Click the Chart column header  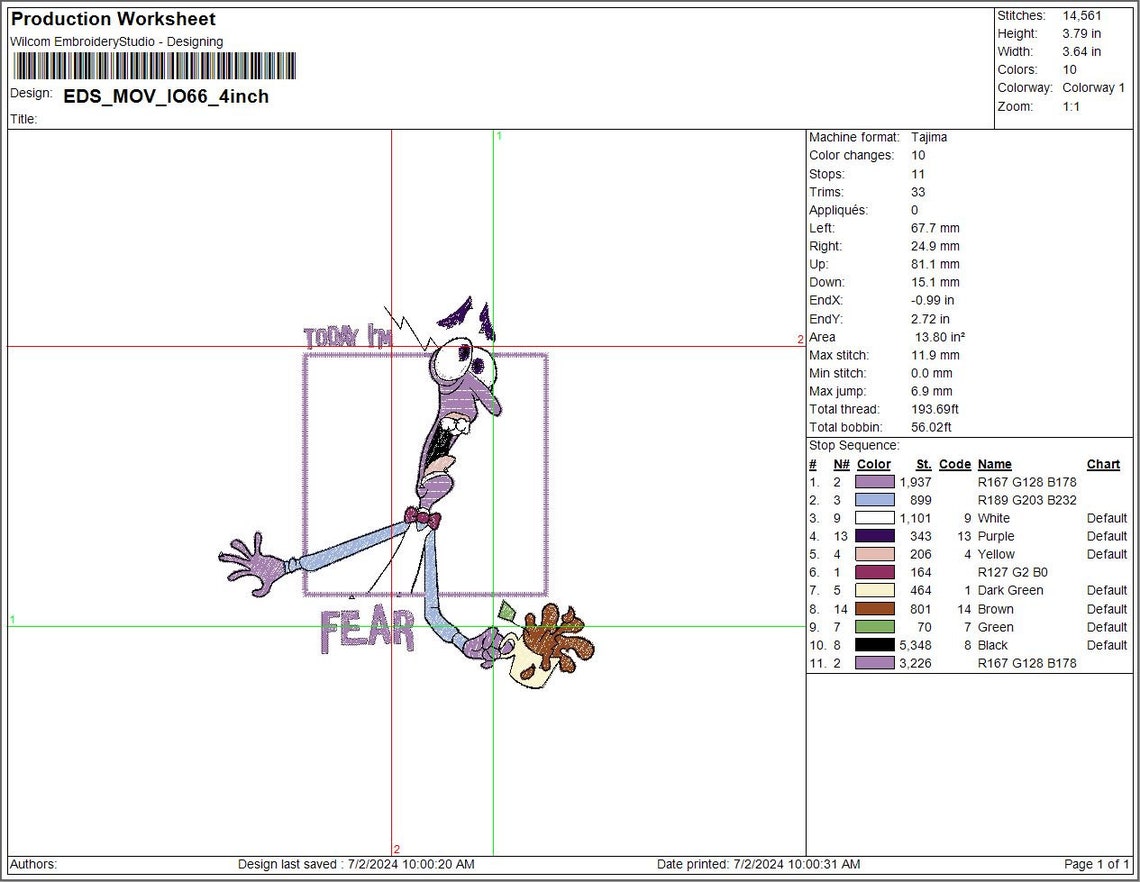click(x=1103, y=464)
